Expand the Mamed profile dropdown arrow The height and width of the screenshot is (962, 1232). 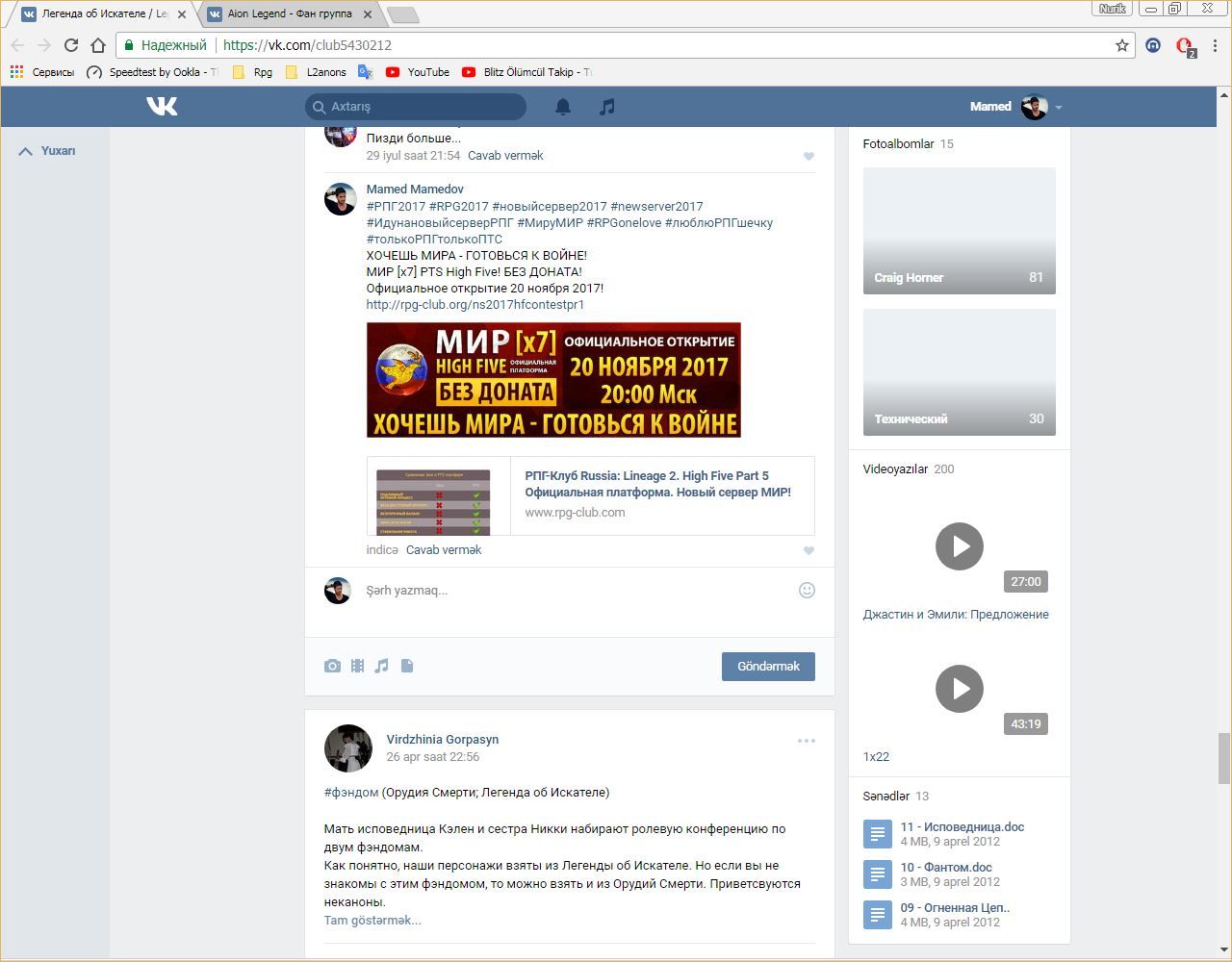1059,108
